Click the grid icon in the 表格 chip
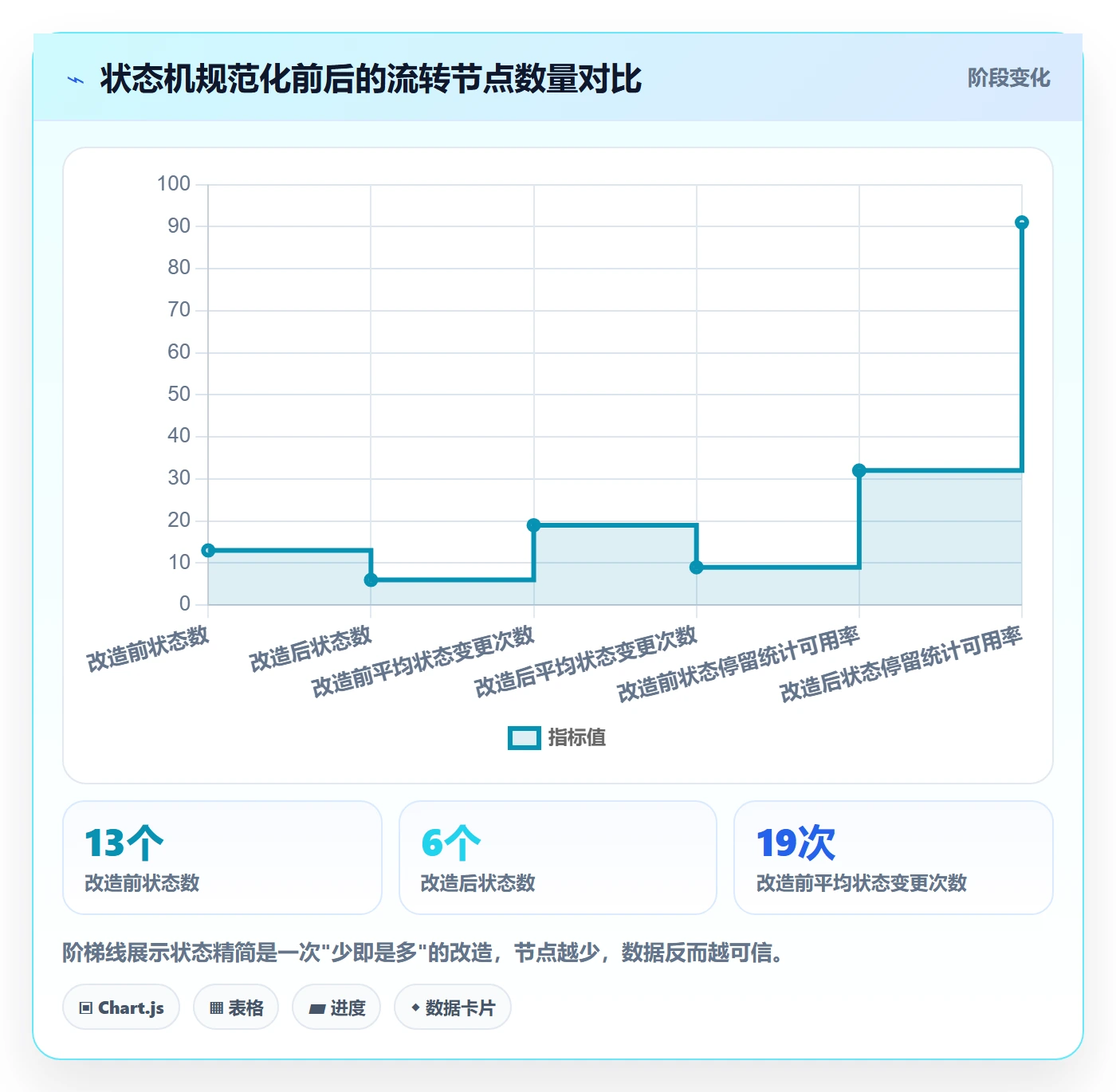1116x1092 pixels. pyautogui.click(x=216, y=1008)
